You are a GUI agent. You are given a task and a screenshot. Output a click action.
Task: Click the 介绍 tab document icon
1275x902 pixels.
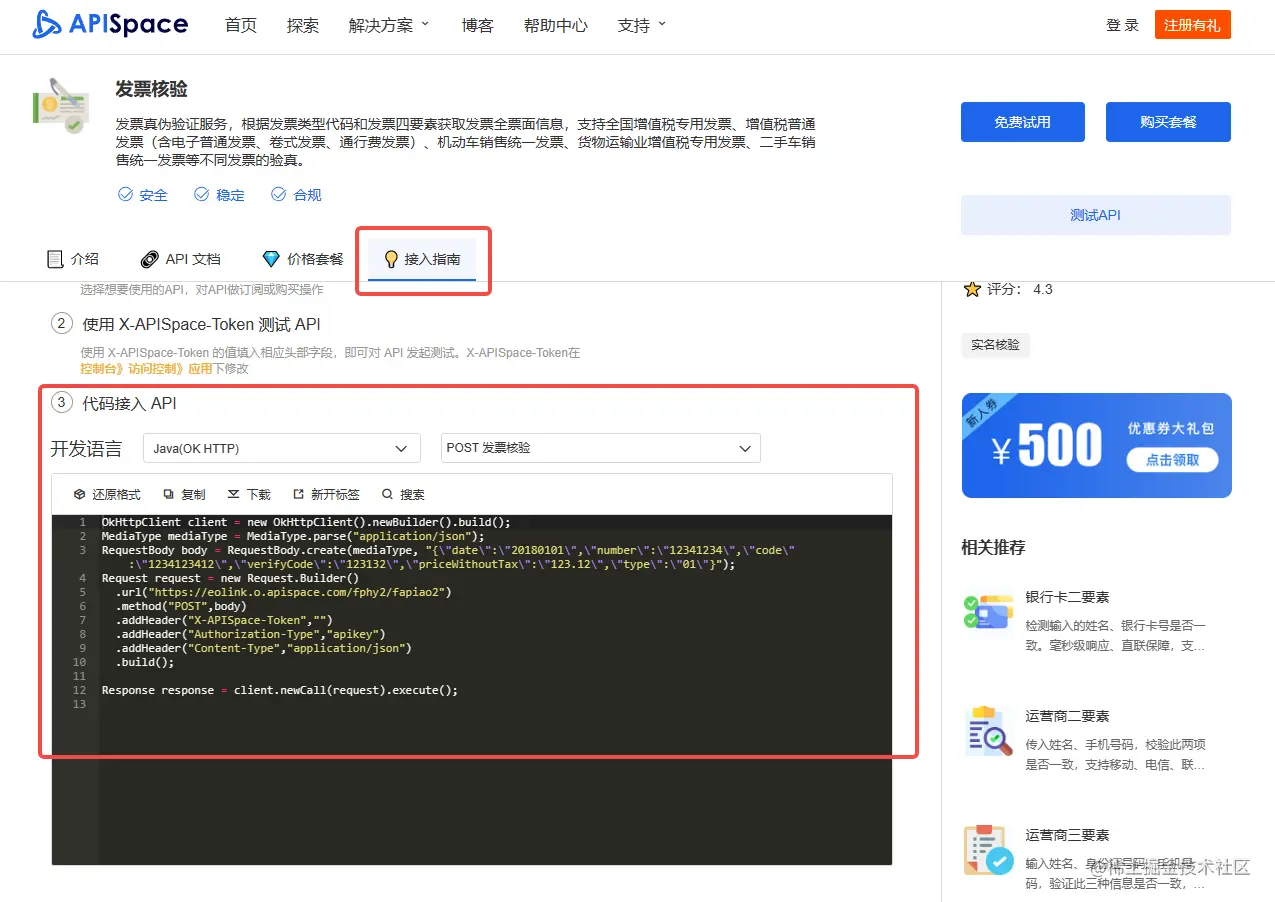click(55, 259)
